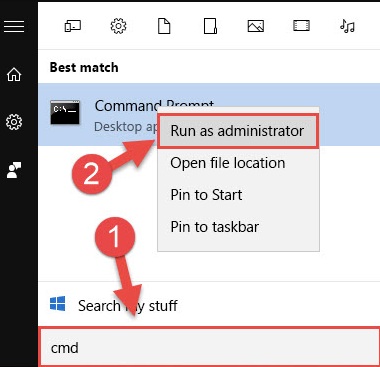Click the Best match heading
The height and width of the screenshot is (367, 380).
(84, 67)
